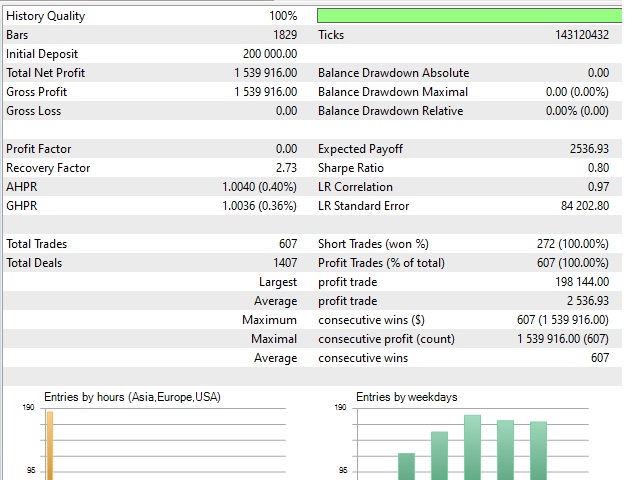Image resolution: width=640 pixels, height=480 pixels.
Task: Click the shortest green bar in weekdays chart
Action: tap(406, 466)
